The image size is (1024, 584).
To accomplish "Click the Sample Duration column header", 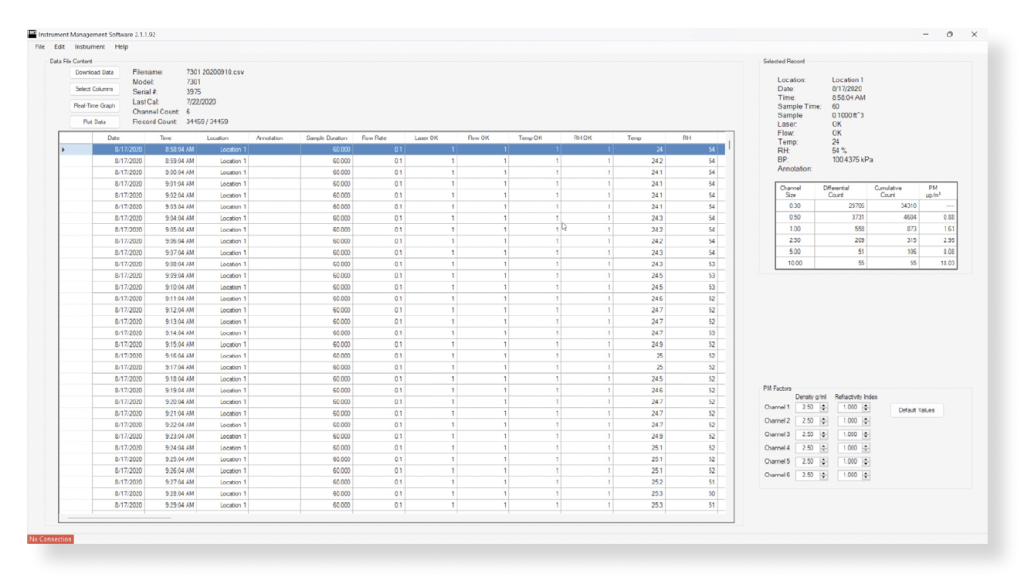I will click(x=327, y=138).
